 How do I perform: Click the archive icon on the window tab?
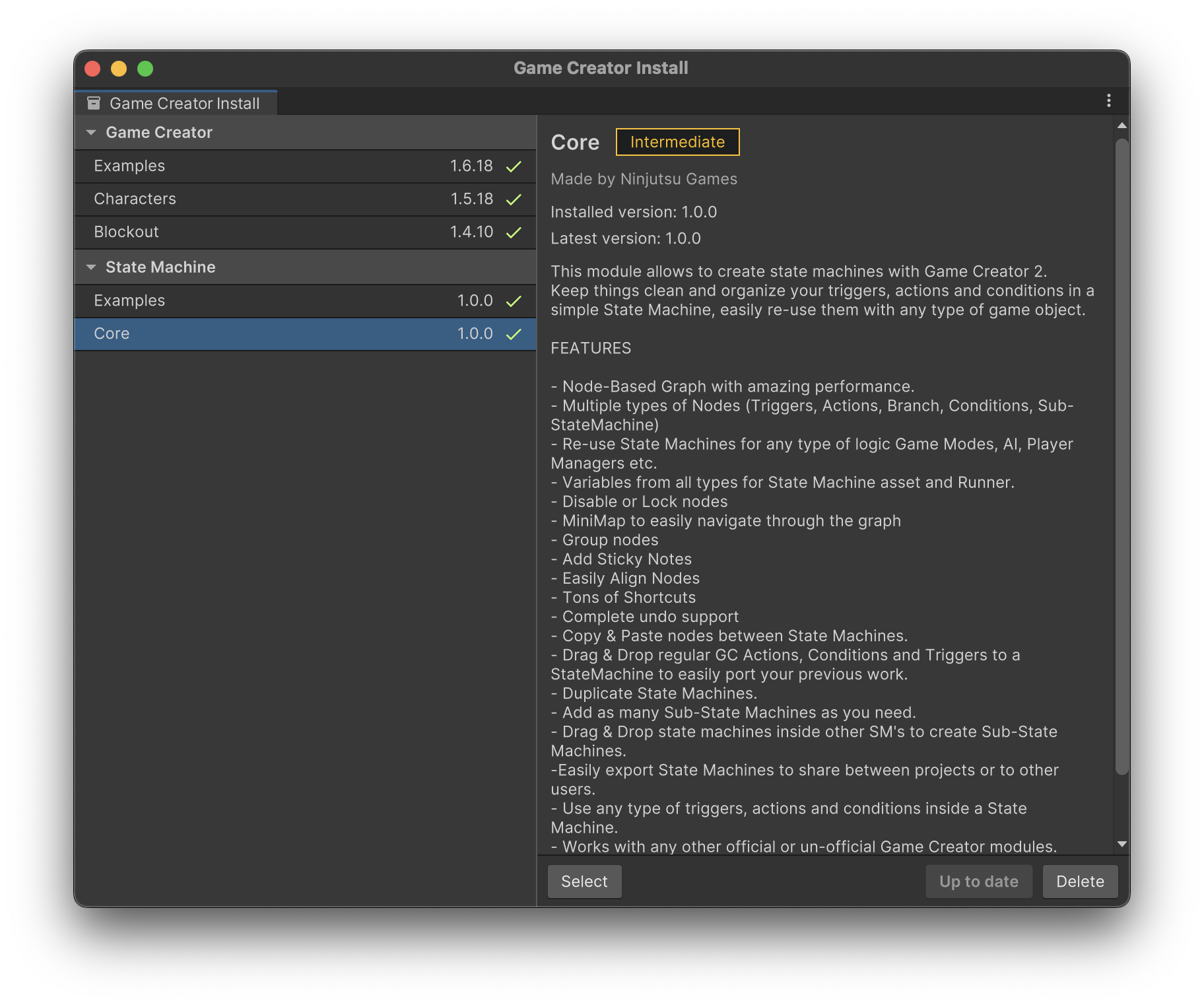(x=94, y=103)
